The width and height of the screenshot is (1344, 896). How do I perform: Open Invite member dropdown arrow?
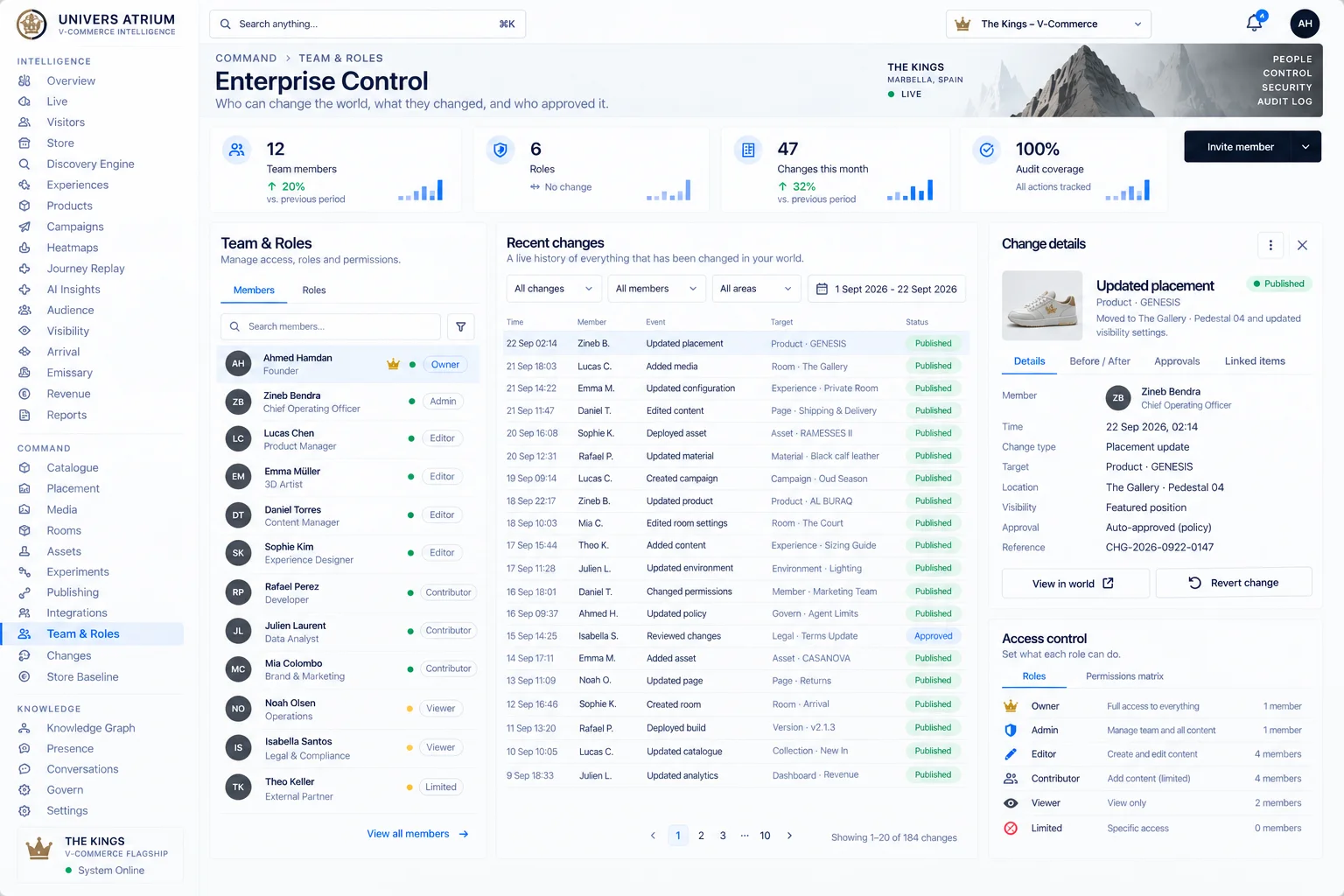pos(1305,147)
